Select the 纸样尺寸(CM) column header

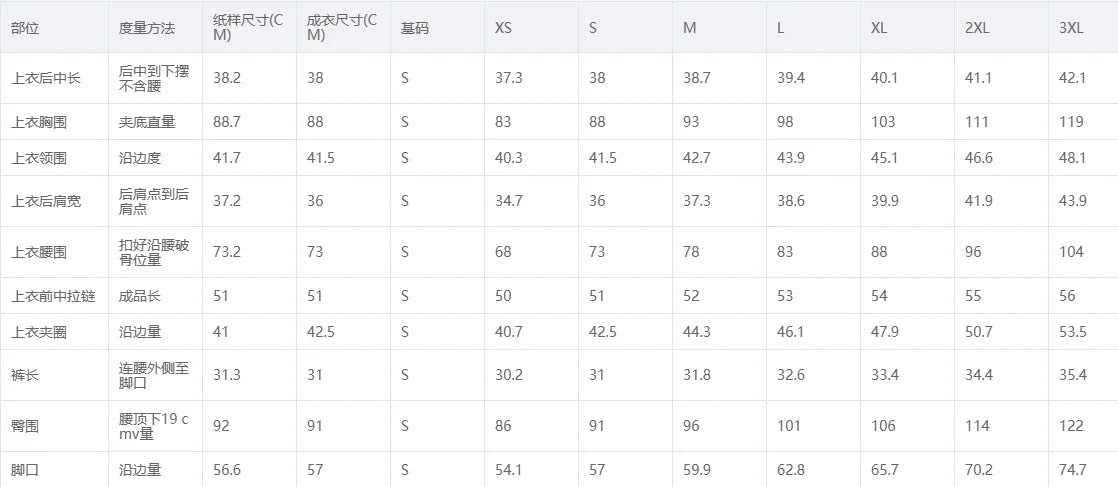(x=248, y=28)
